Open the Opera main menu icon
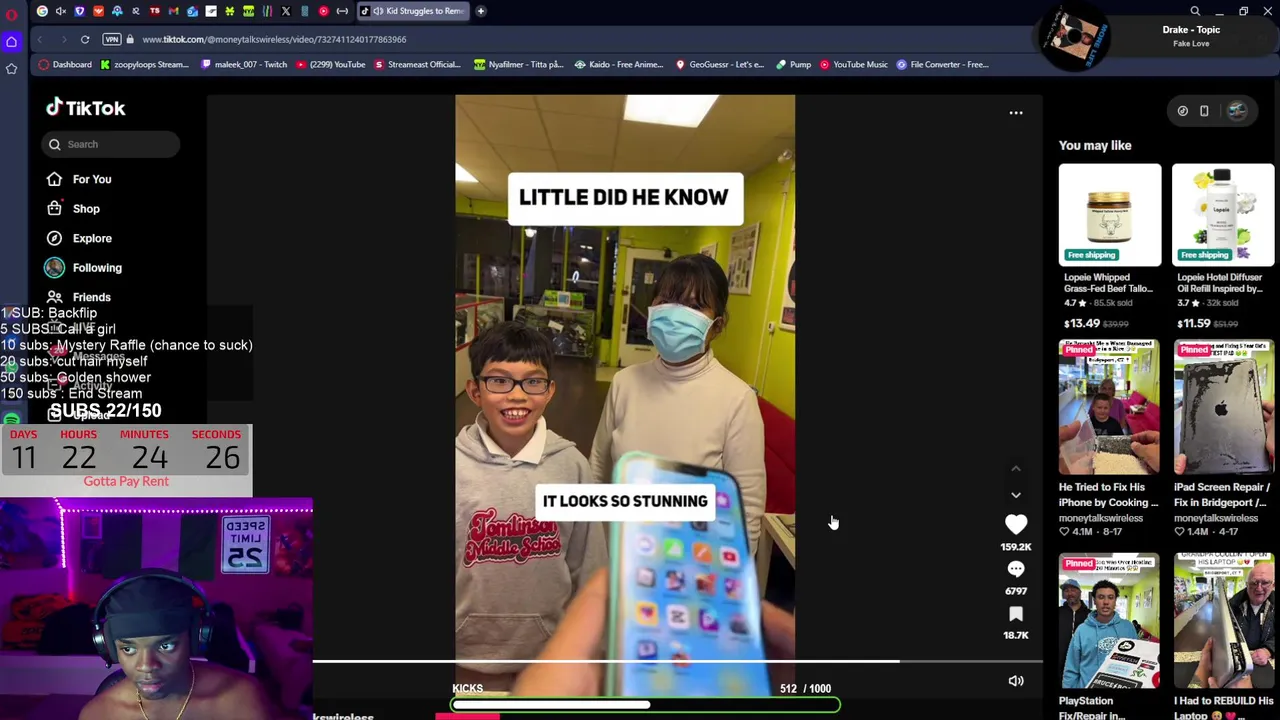1280x720 pixels. (11, 13)
